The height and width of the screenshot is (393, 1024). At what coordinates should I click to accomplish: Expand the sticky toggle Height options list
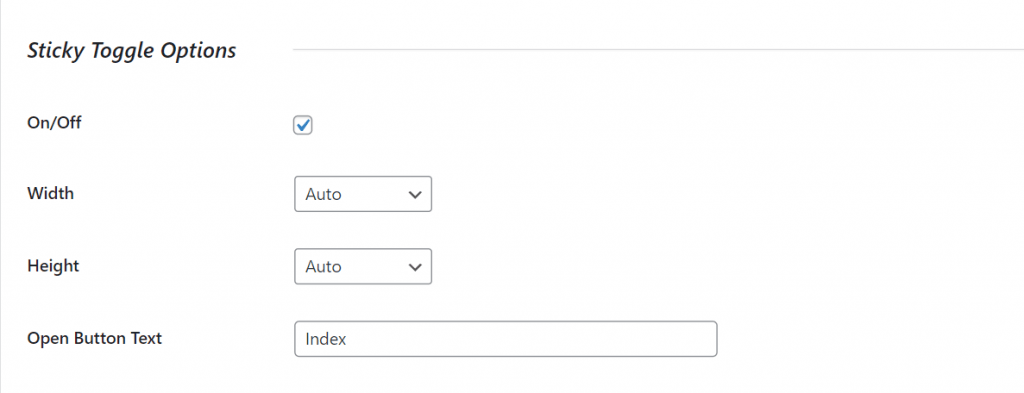(x=363, y=266)
